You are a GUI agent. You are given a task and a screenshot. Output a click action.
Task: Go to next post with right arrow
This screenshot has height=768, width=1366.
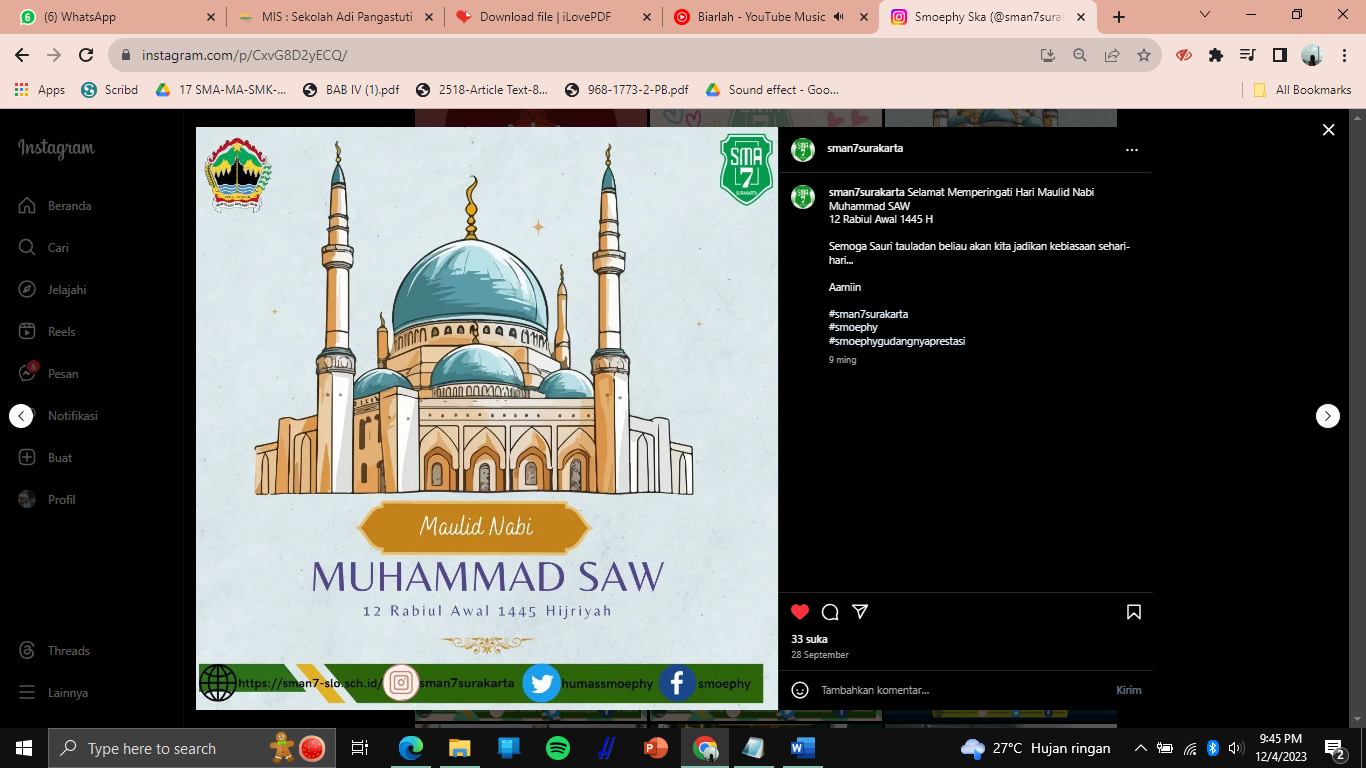1327,416
